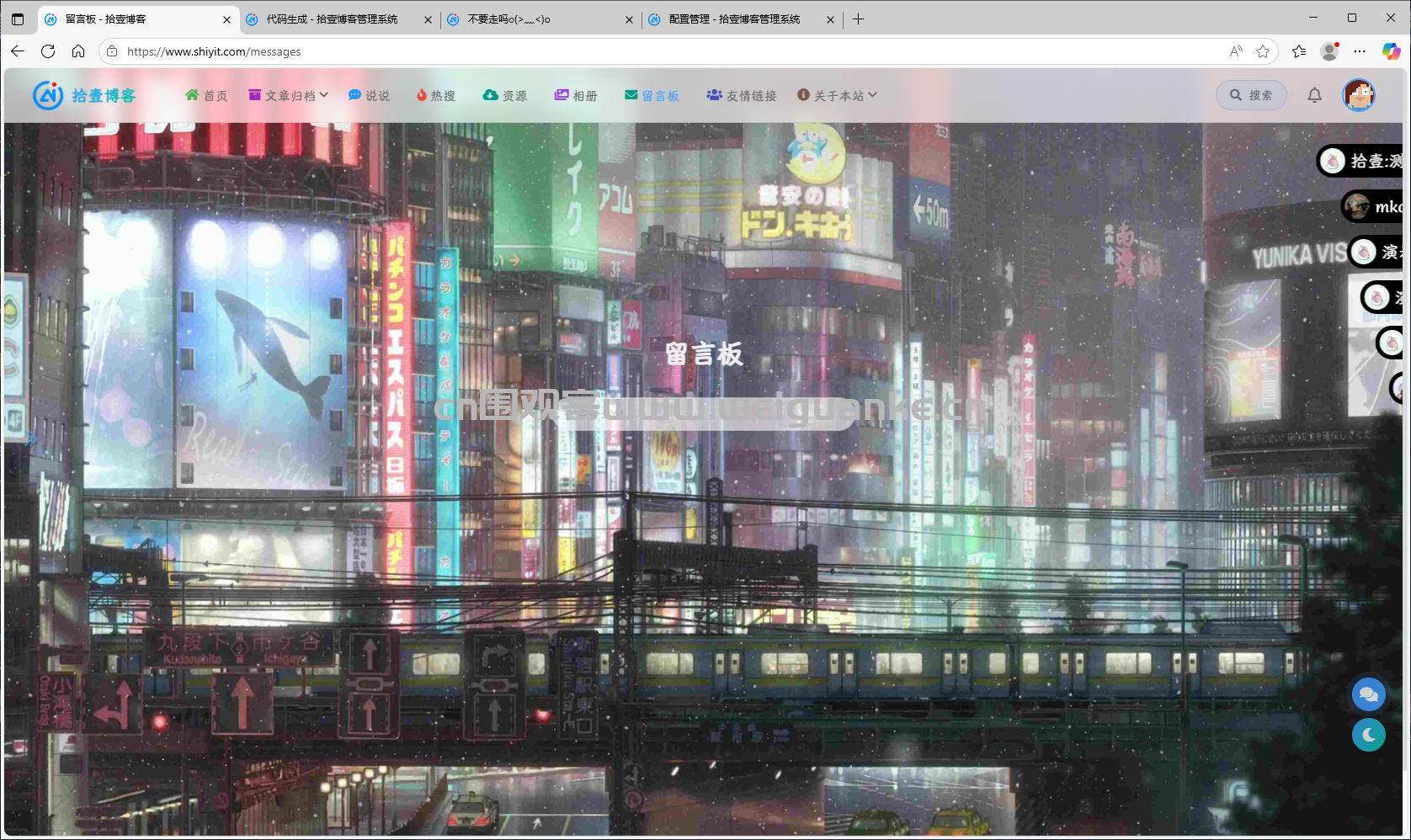Click the 演 danmaku message bubble
This screenshot has height=840, width=1411.
pyautogui.click(x=1376, y=252)
